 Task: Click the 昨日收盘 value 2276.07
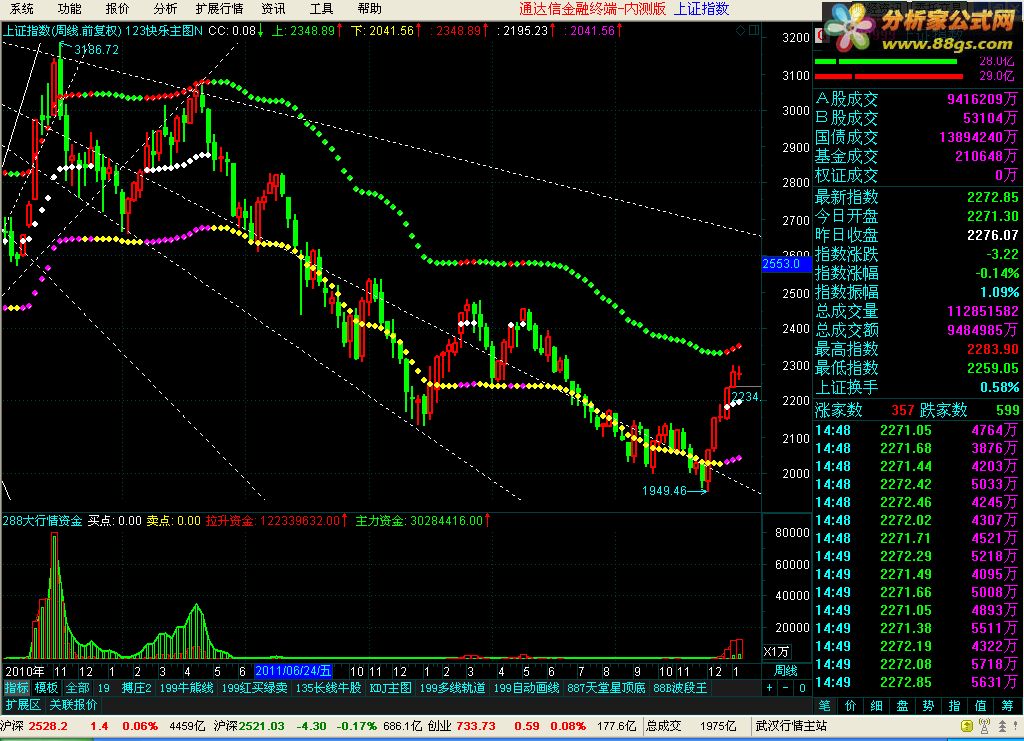pos(993,235)
